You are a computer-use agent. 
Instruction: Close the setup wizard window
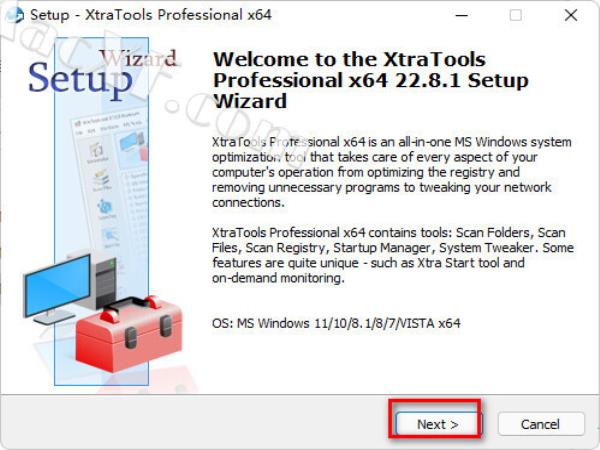[571, 15]
